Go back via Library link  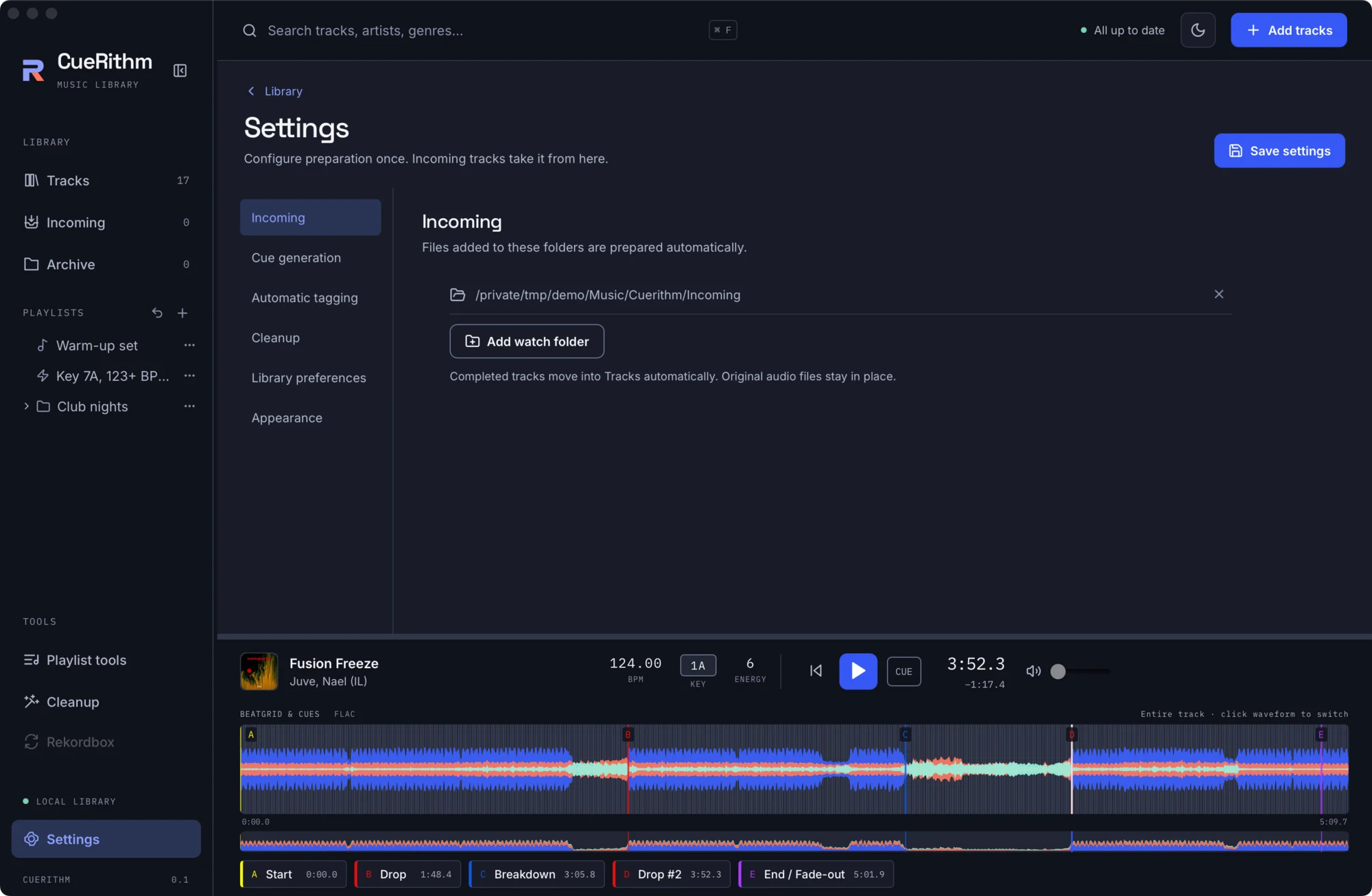click(275, 91)
